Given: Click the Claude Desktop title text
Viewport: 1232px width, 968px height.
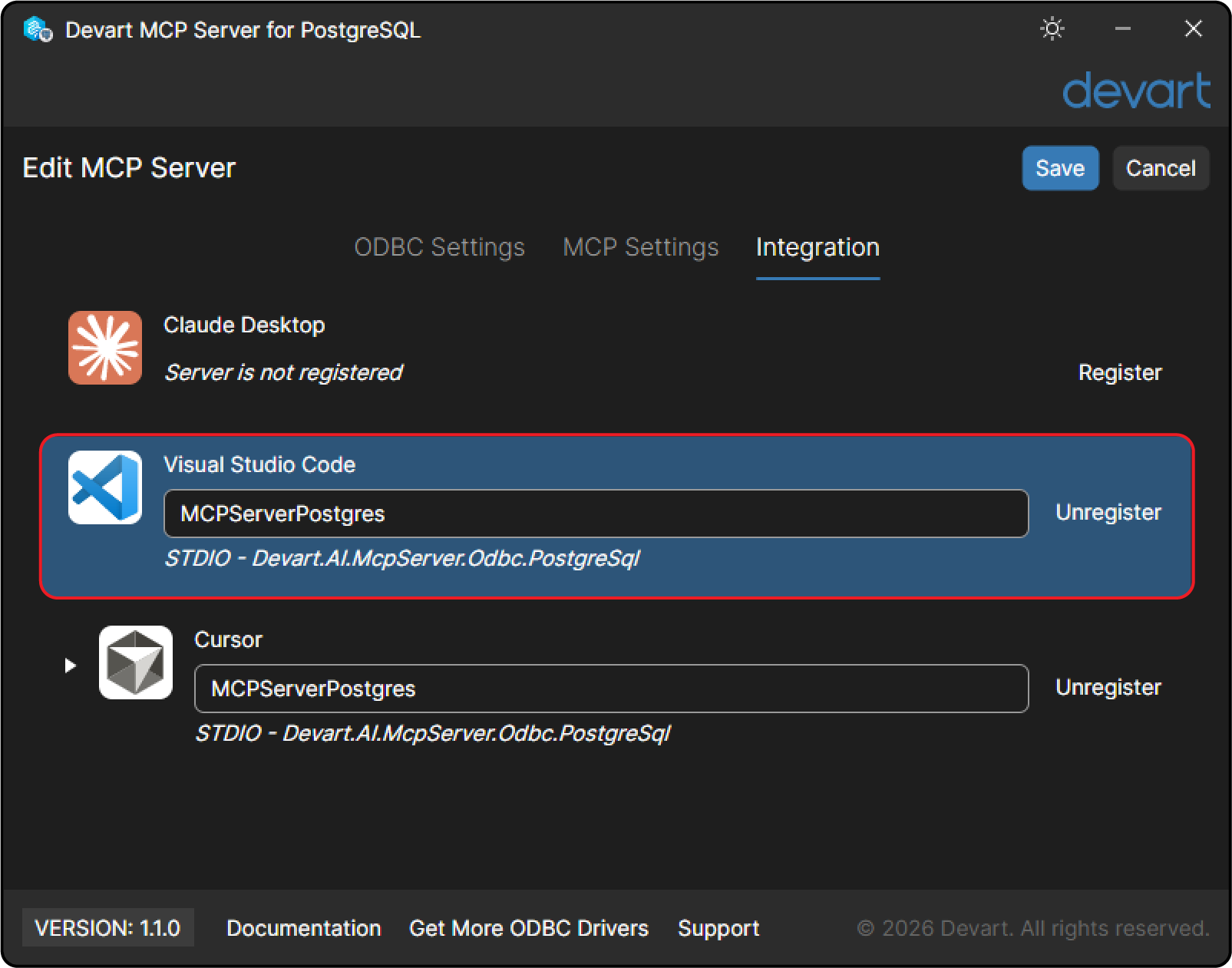Looking at the screenshot, I should click(x=244, y=325).
